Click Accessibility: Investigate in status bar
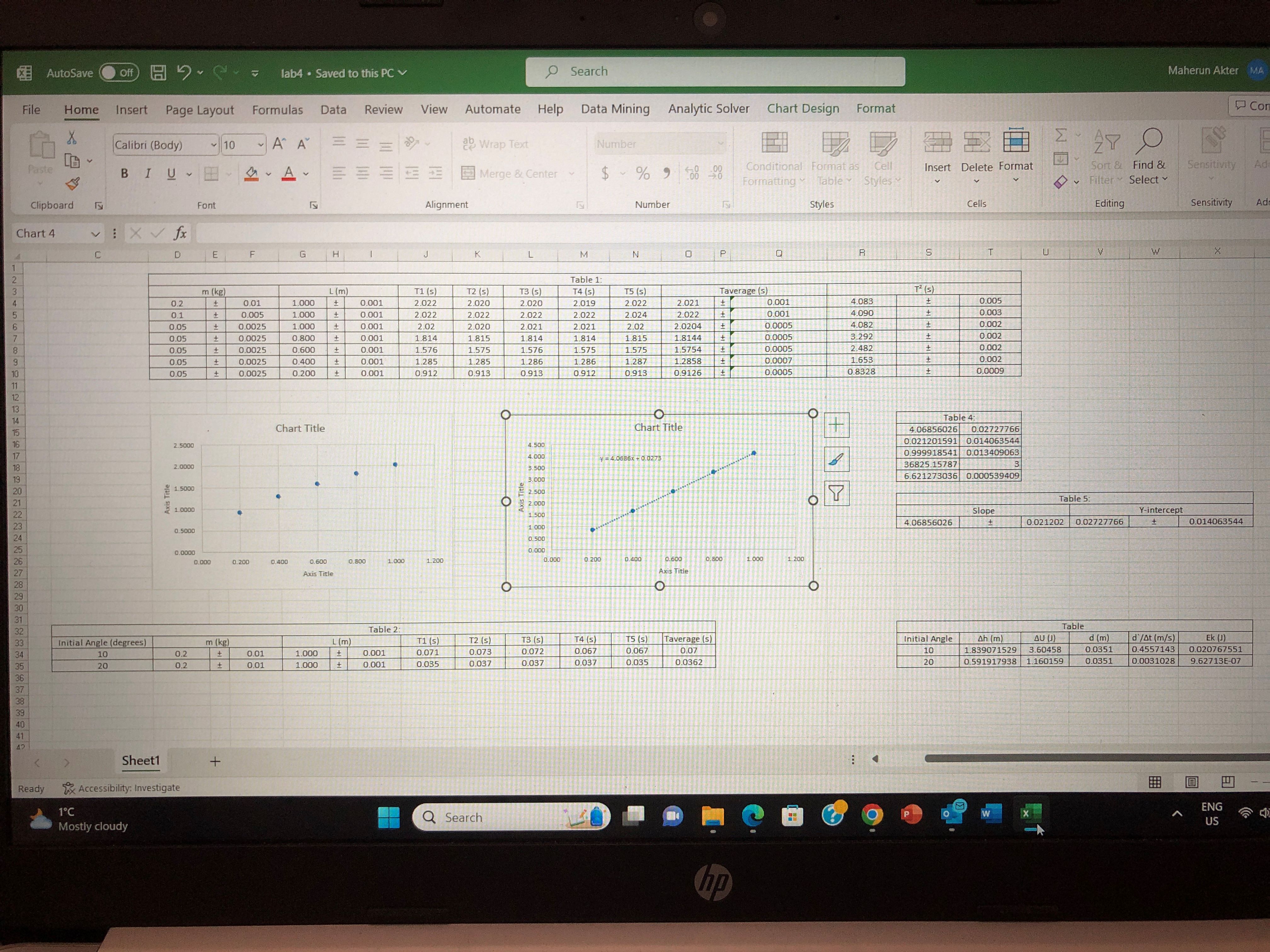1270x952 pixels. click(x=121, y=788)
